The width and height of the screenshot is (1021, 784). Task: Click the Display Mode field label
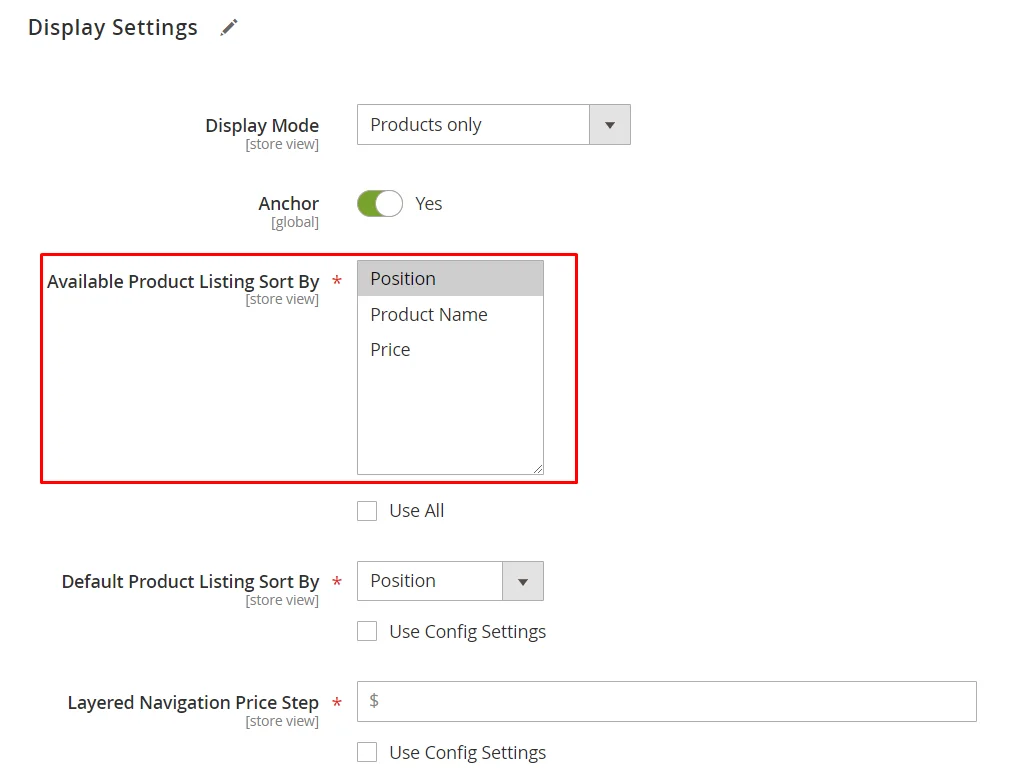click(262, 126)
